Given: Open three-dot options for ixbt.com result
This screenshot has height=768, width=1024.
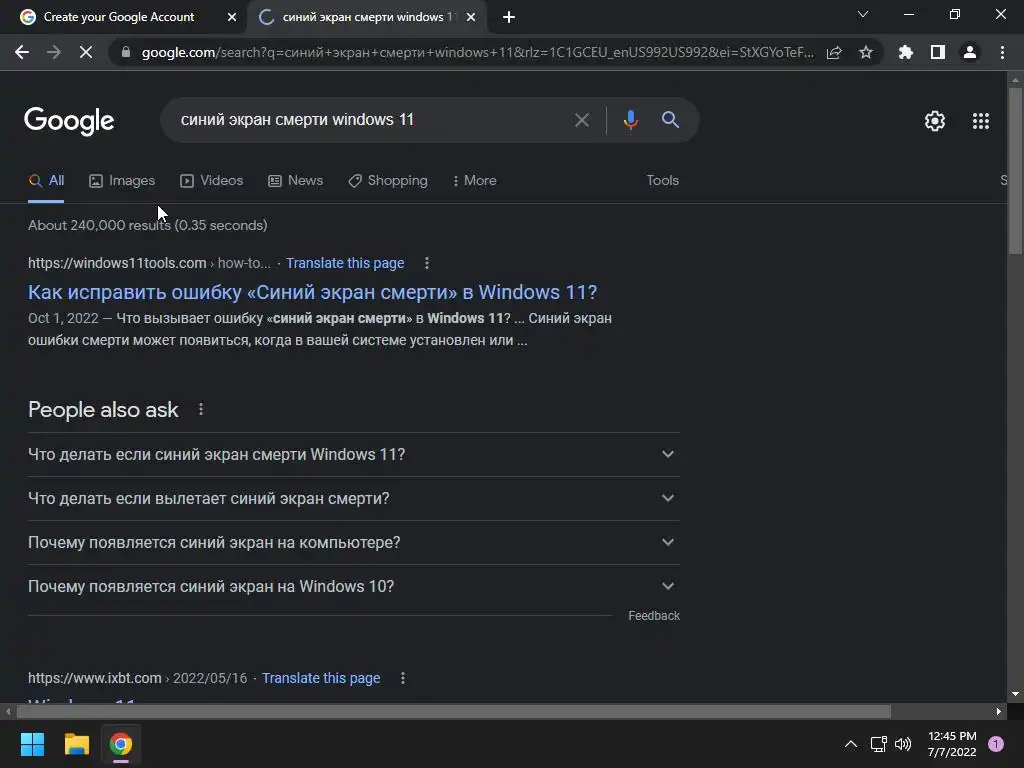Looking at the screenshot, I should 403,679.
